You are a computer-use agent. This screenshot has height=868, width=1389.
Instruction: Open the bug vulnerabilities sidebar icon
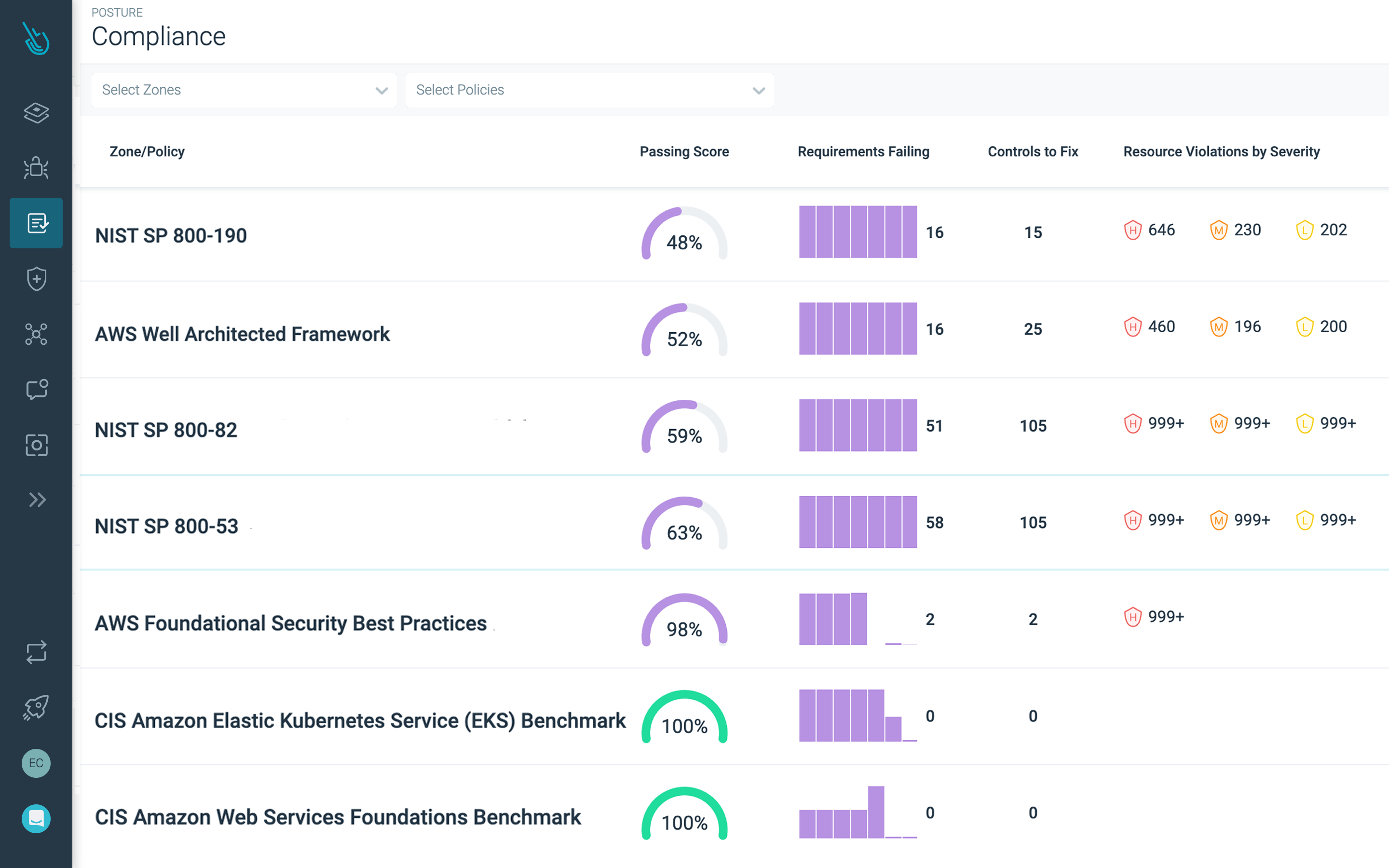click(x=36, y=168)
